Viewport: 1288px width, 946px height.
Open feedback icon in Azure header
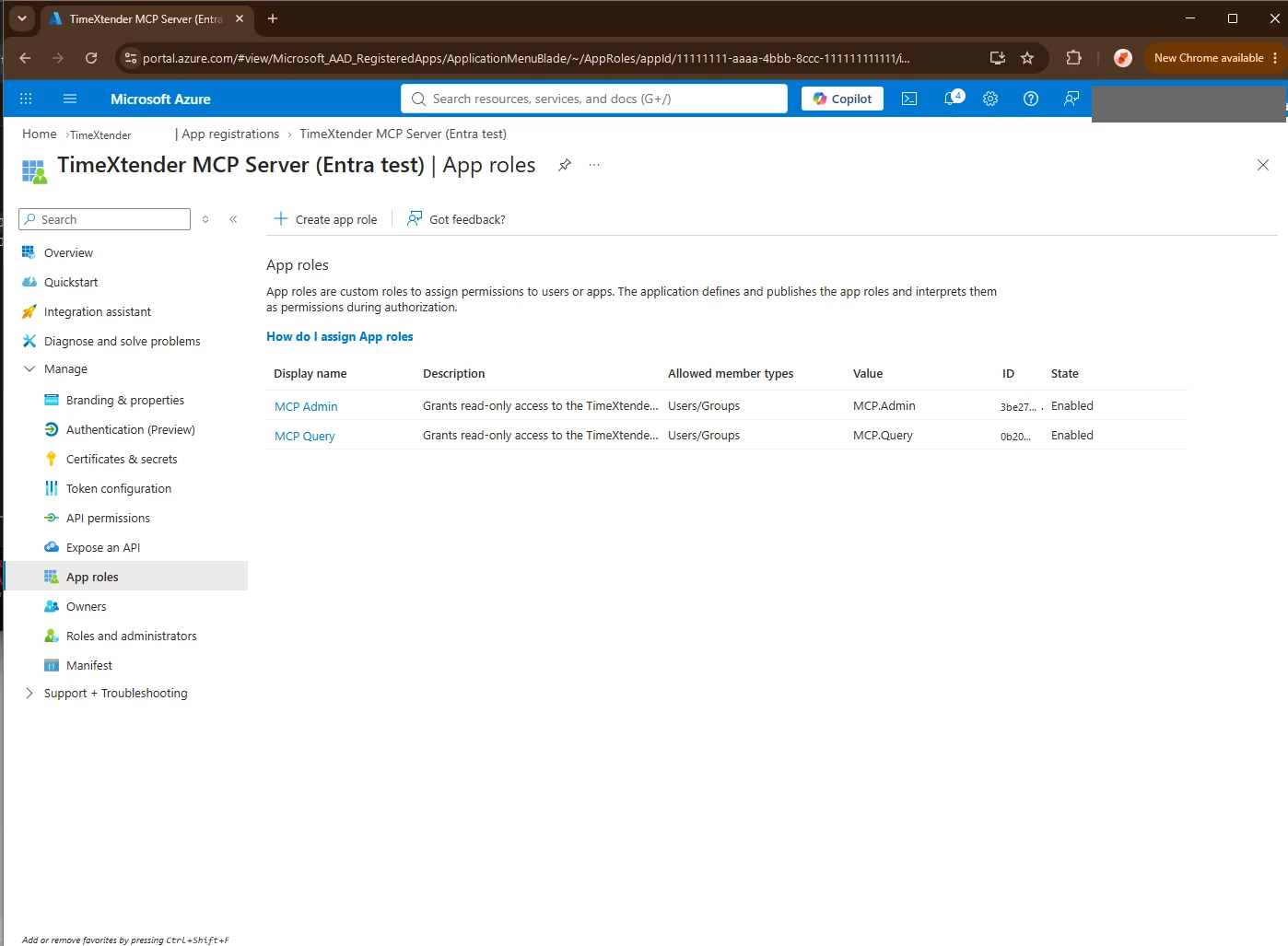(1071, 99)
